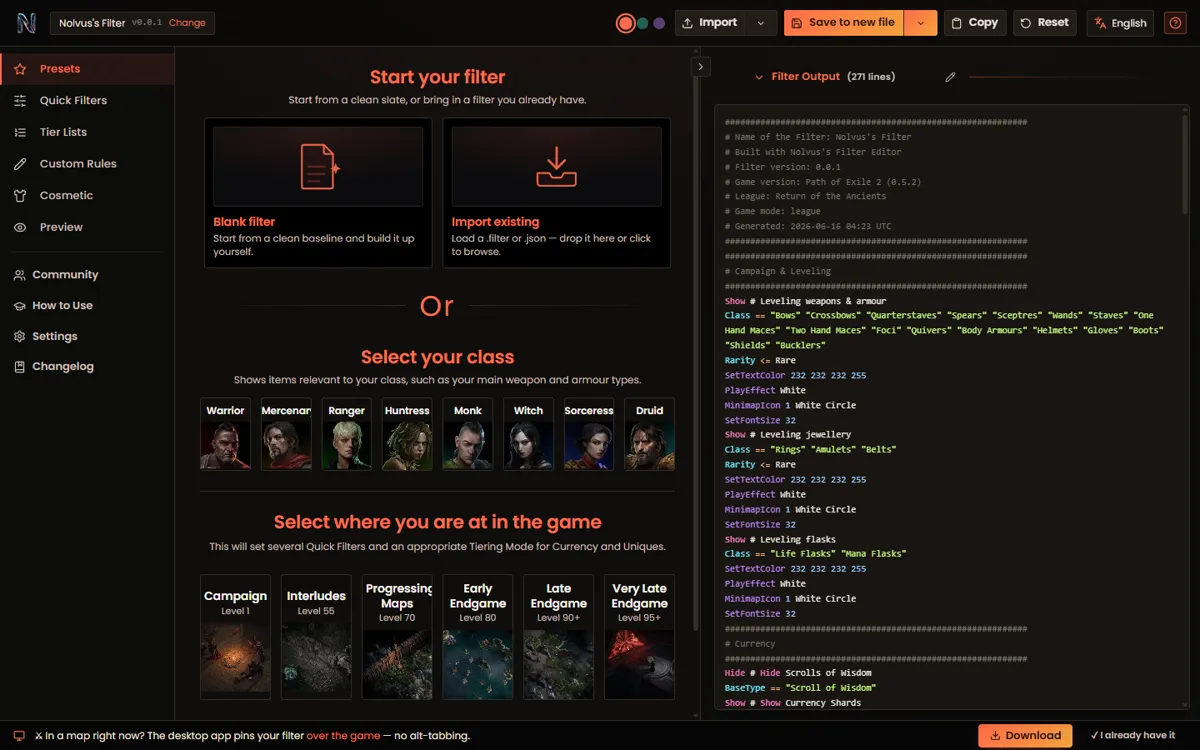The height and width of the screenshot is (750, 1200).
Task: Open the Presets section
Action: (x=87, y=69)
